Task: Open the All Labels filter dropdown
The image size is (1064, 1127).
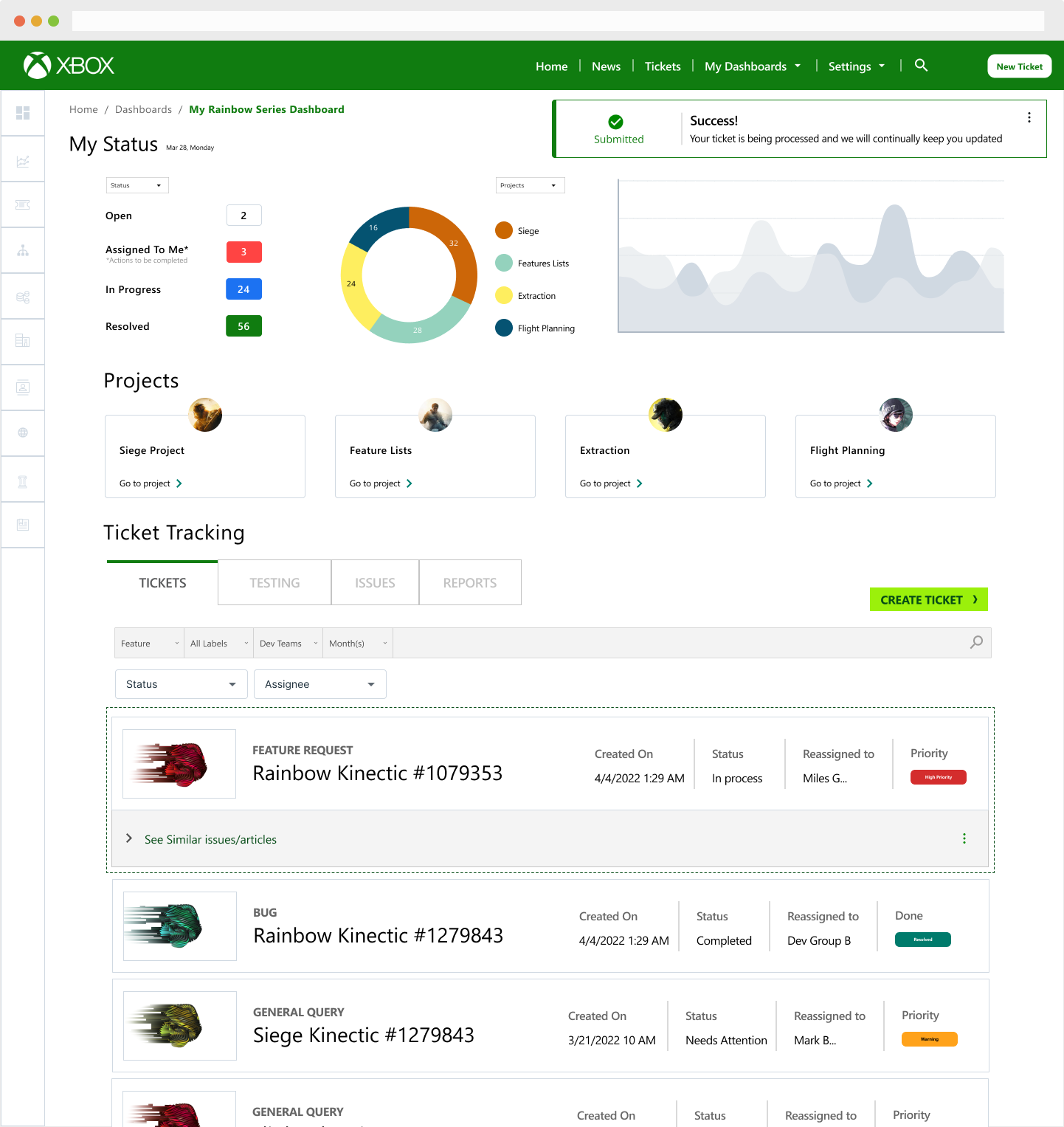Action: click(219, 644)
